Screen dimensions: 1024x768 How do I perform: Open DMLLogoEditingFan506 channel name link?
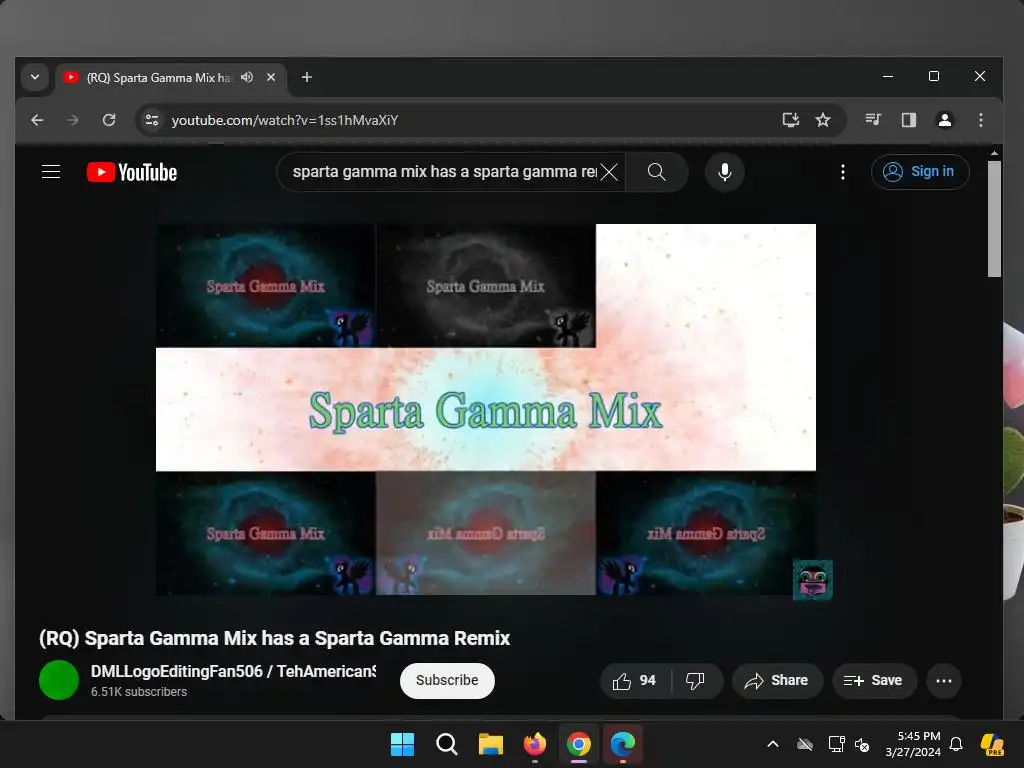[x=233, y=671]
